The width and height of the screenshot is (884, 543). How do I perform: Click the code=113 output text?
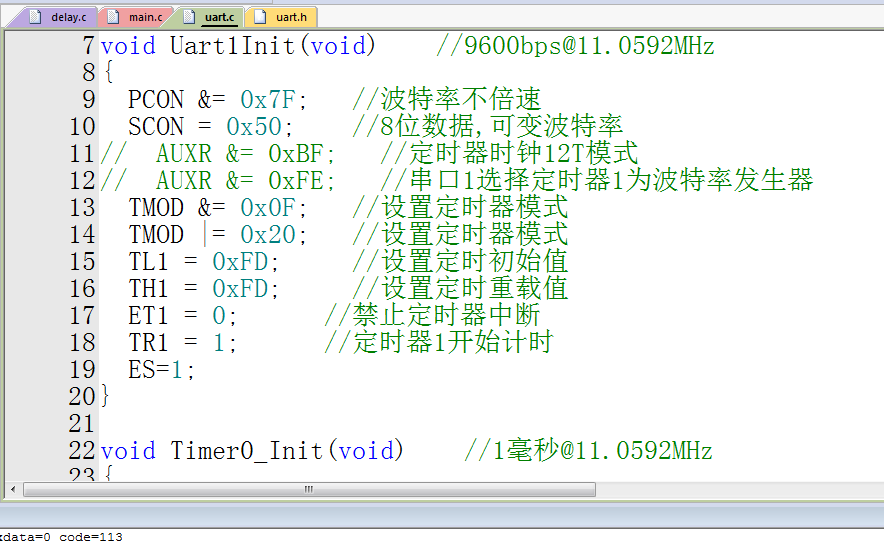click(x=91, y=537)
